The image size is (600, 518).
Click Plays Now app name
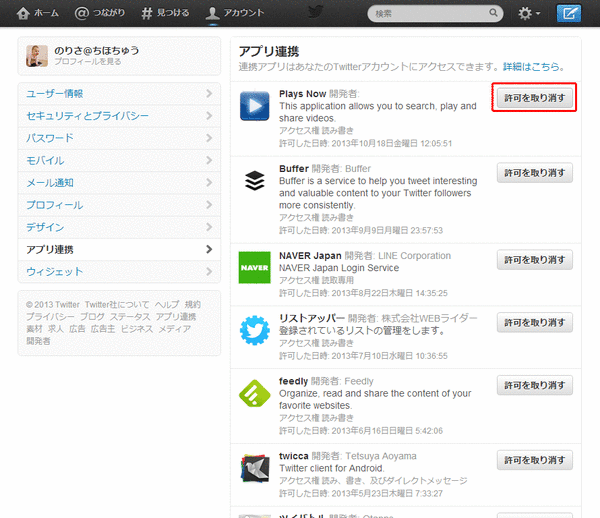[x=302, y=94]
